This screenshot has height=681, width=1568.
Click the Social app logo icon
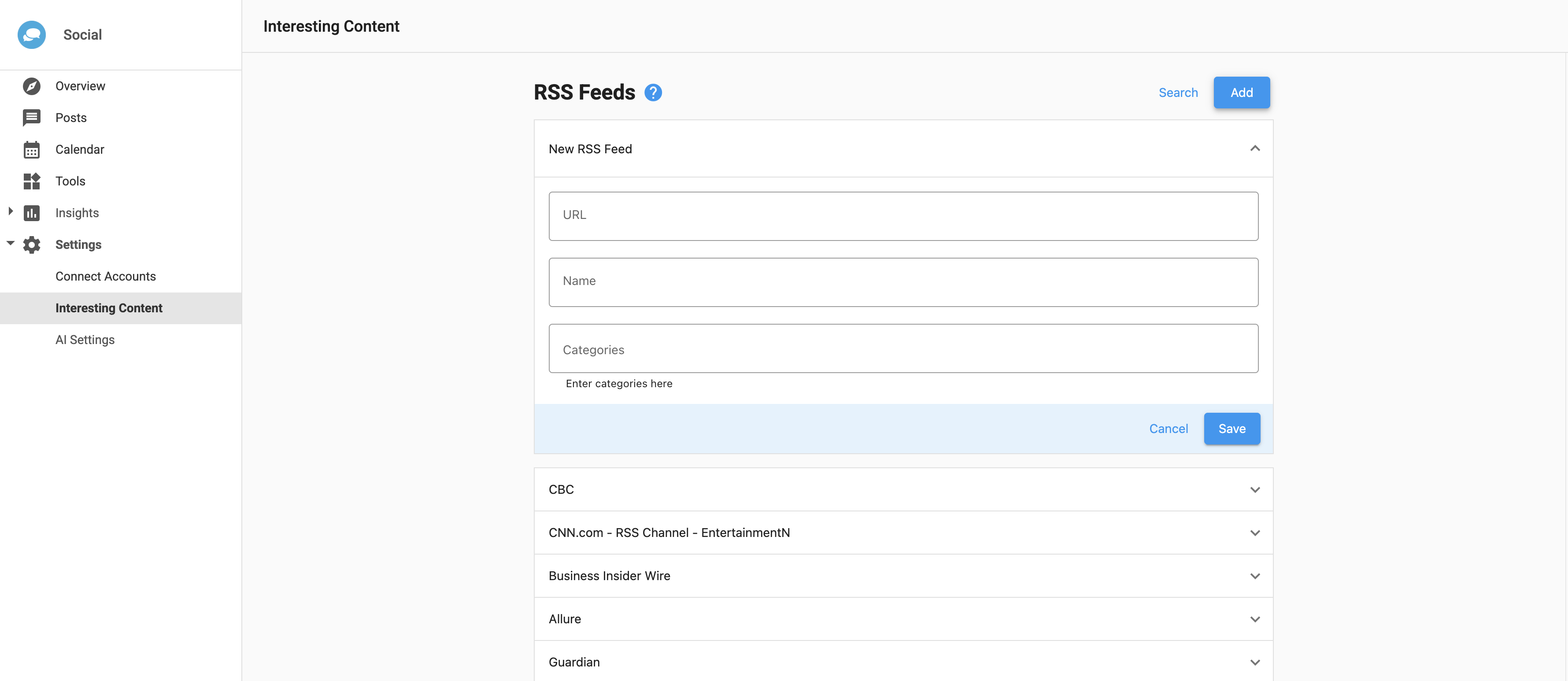[32, 35]
